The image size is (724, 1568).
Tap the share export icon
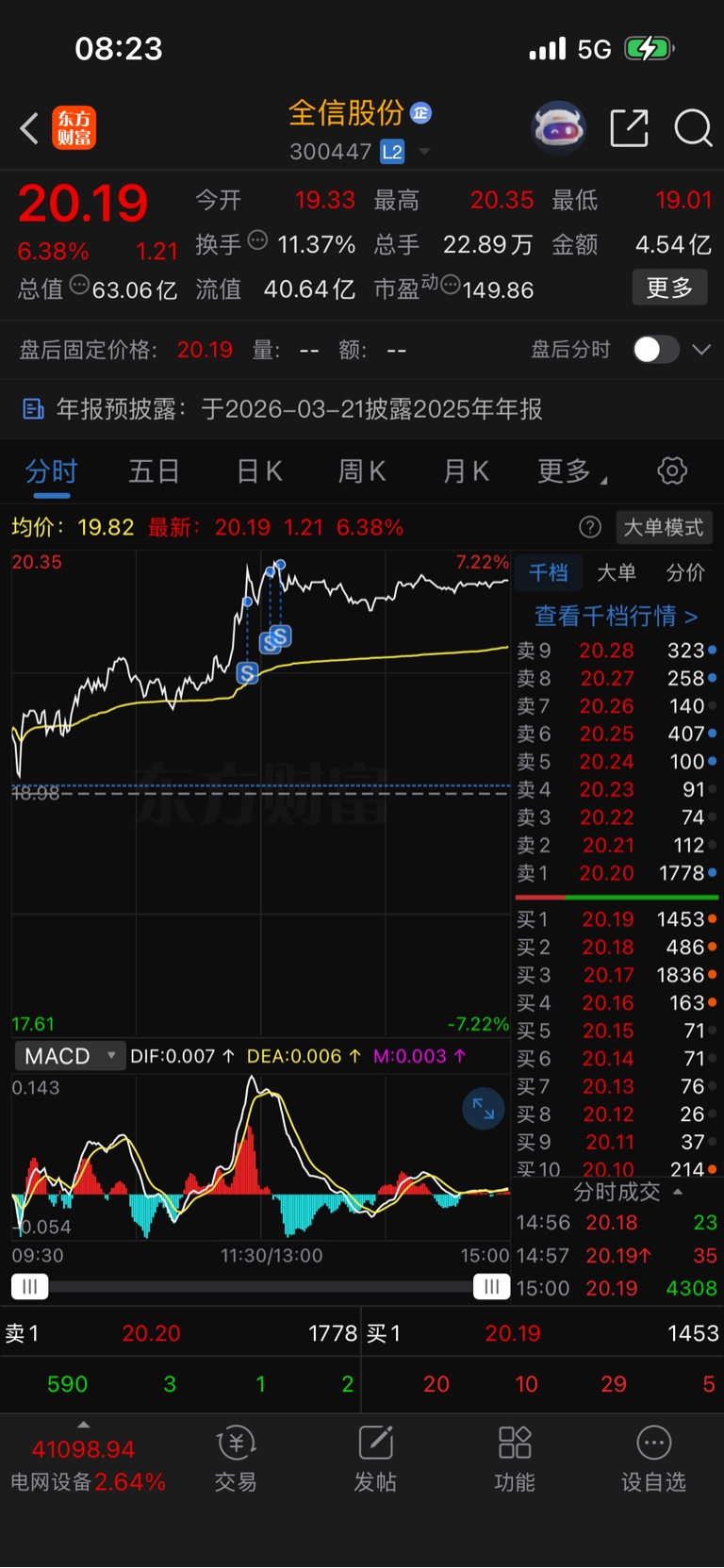629,128
